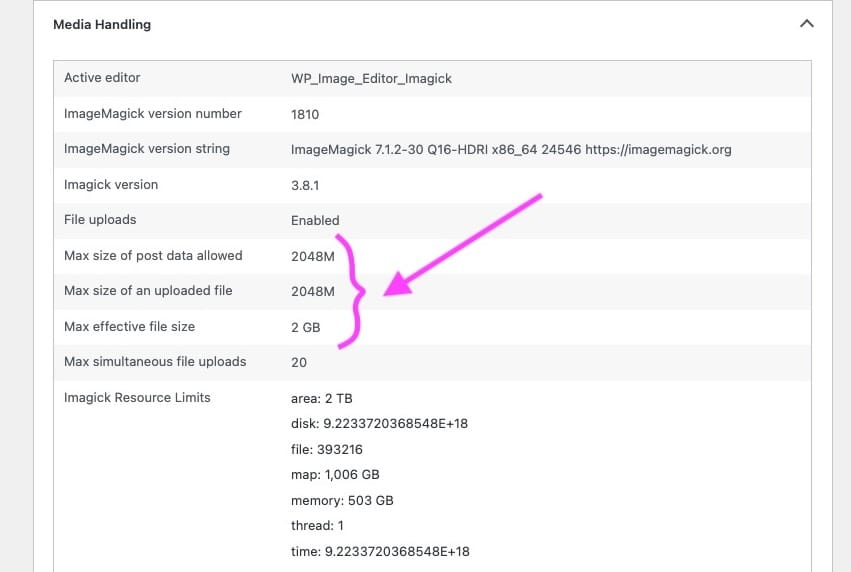Select the memory: 503 GB limit

342,500
